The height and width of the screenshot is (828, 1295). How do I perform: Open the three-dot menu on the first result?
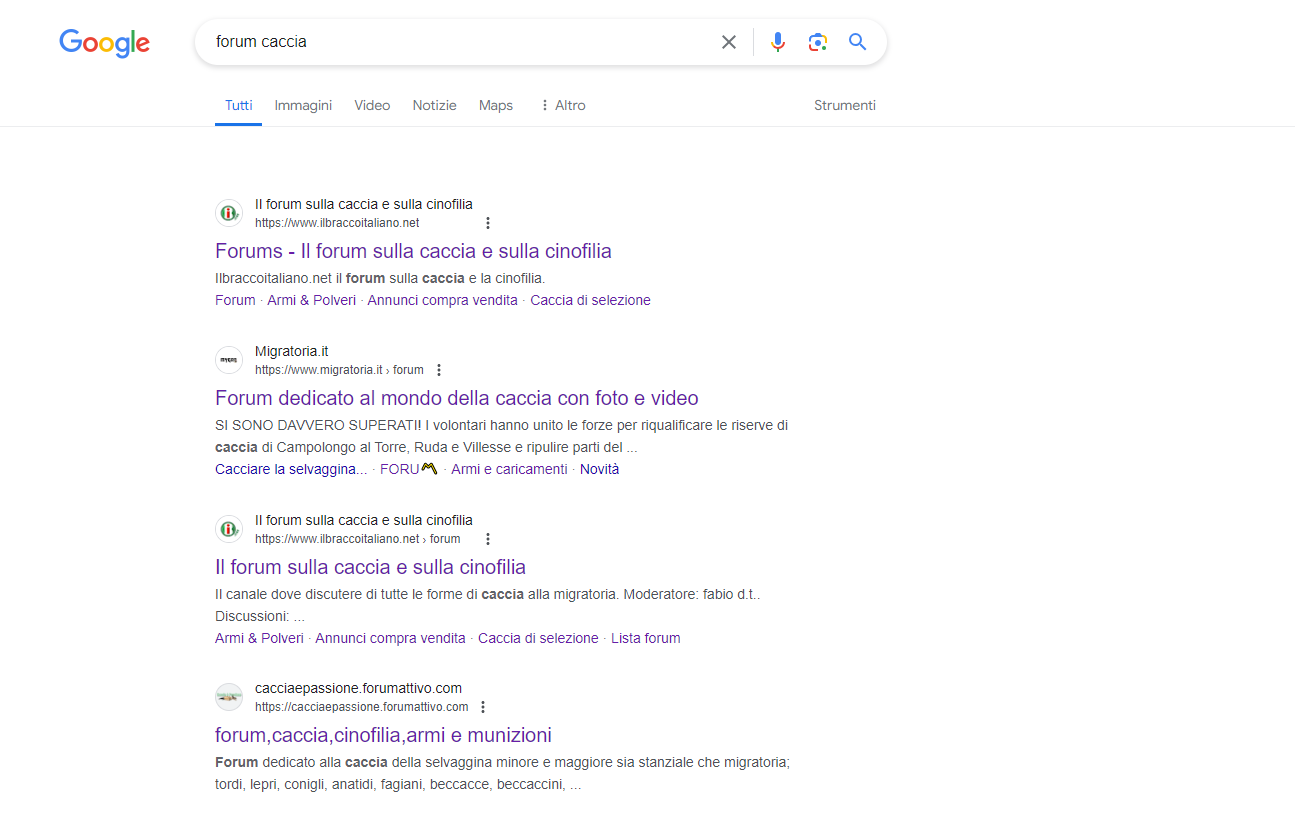pyautogui.click(x=488, y=222)
